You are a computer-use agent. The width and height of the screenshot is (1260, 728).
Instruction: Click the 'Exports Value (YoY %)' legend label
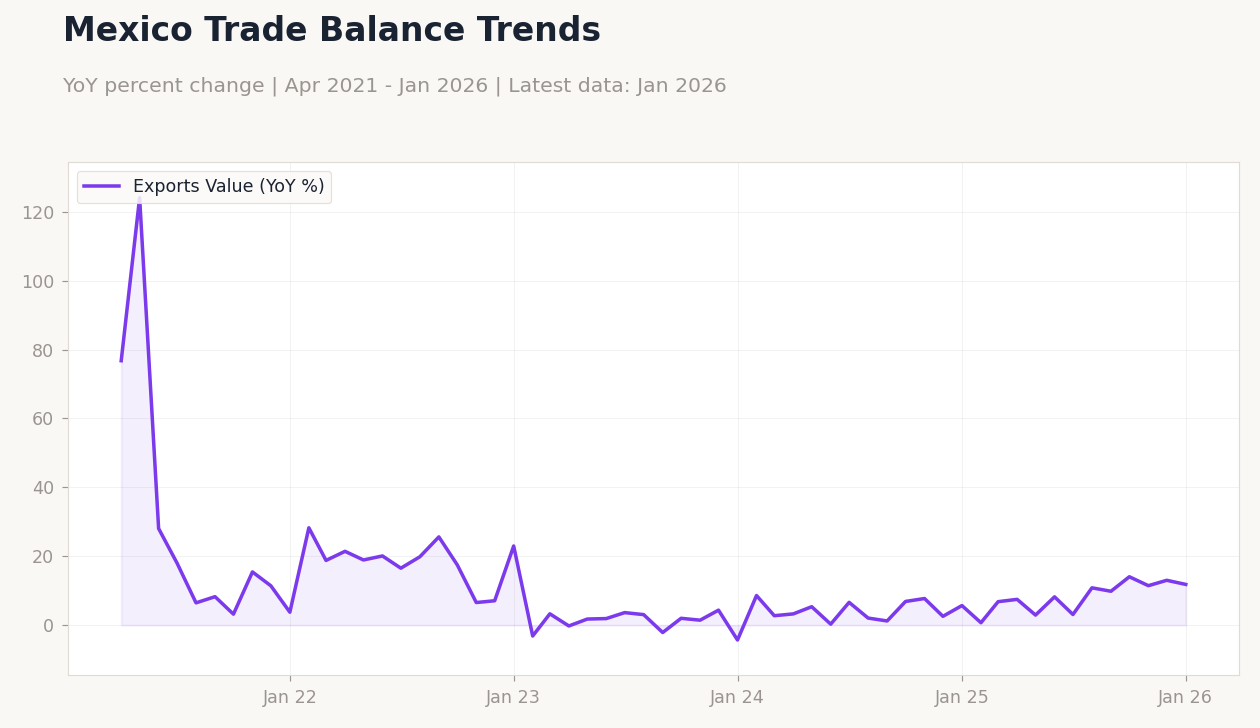[229, 187]
